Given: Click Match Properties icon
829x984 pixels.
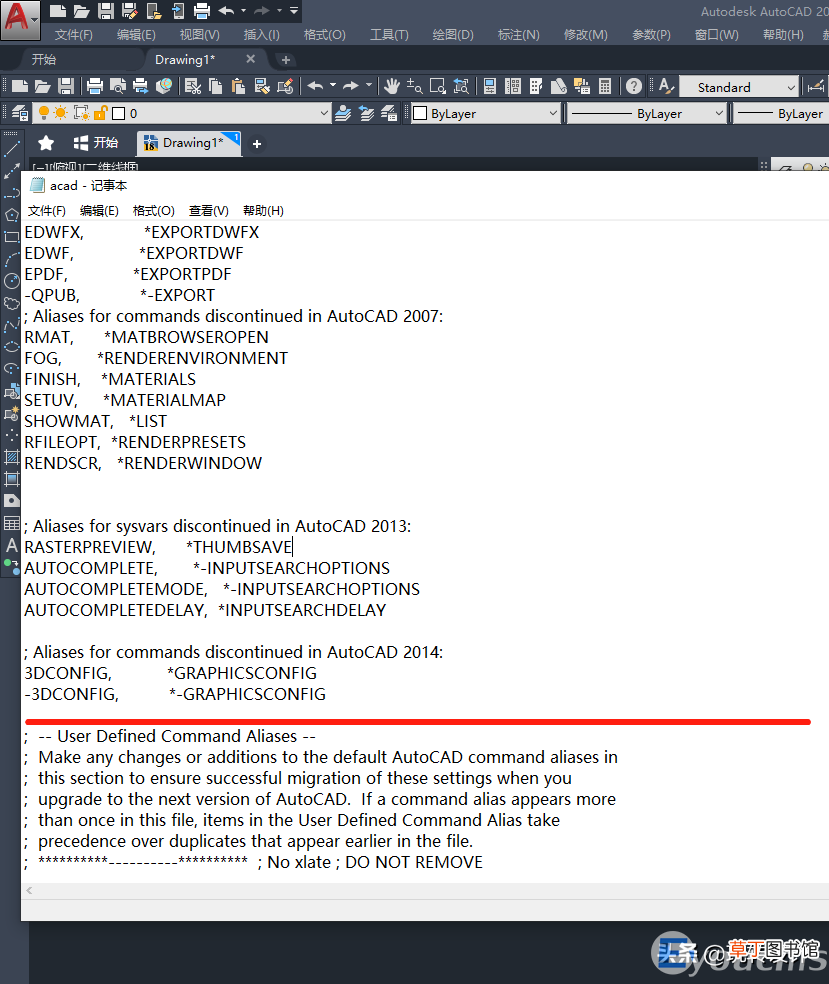Looking at the screenshot, I should [x=262, y=86].
